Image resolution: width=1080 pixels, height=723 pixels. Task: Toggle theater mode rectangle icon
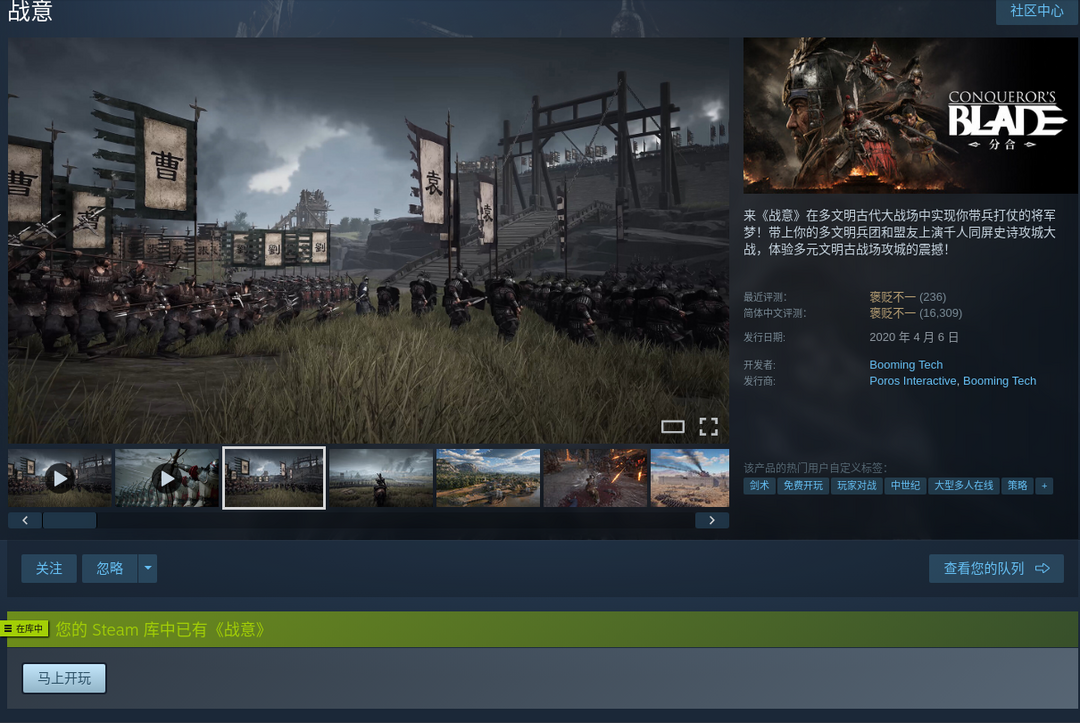tap(672, 427)
